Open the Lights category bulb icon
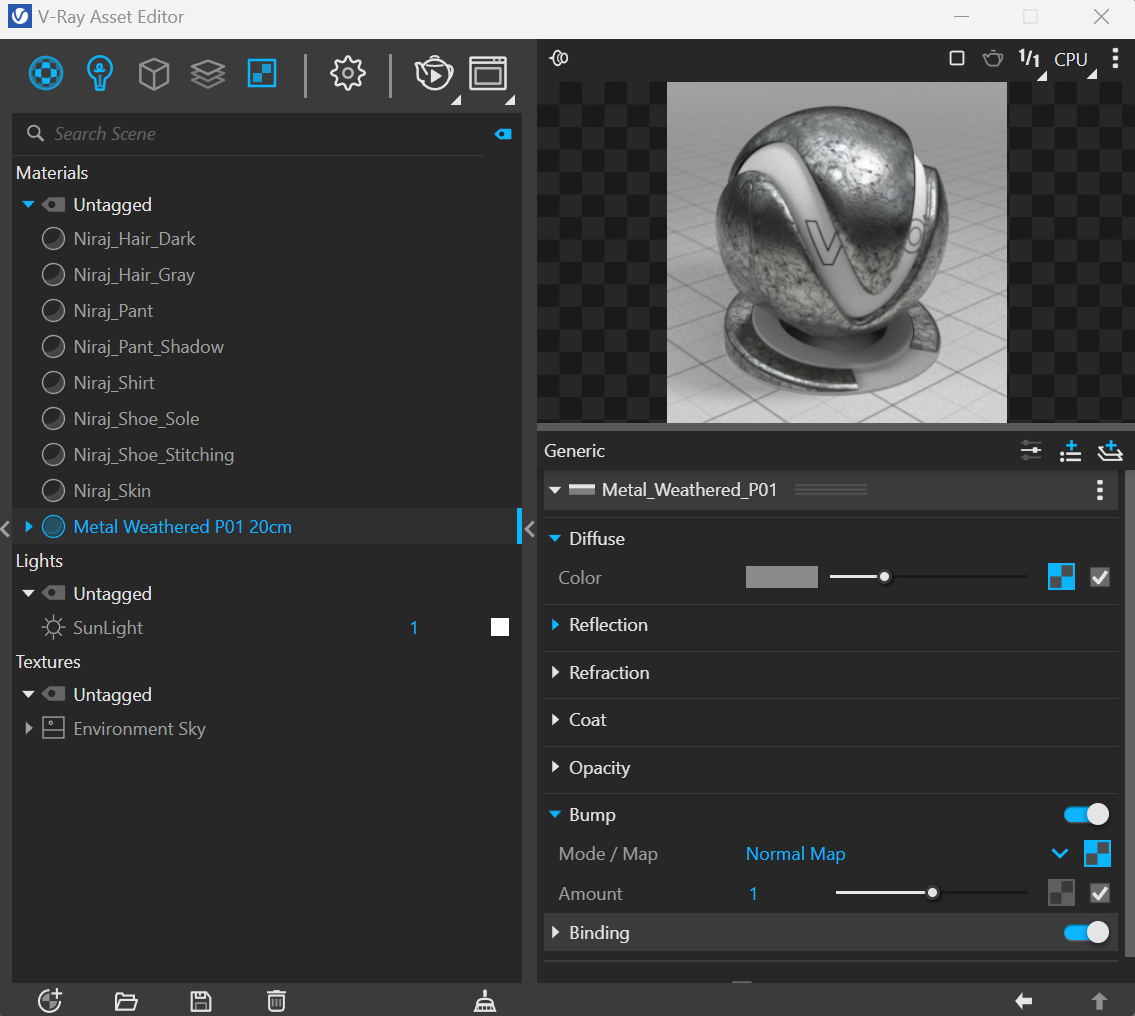Screen dimensions: 1135x1016 [99, 73]
